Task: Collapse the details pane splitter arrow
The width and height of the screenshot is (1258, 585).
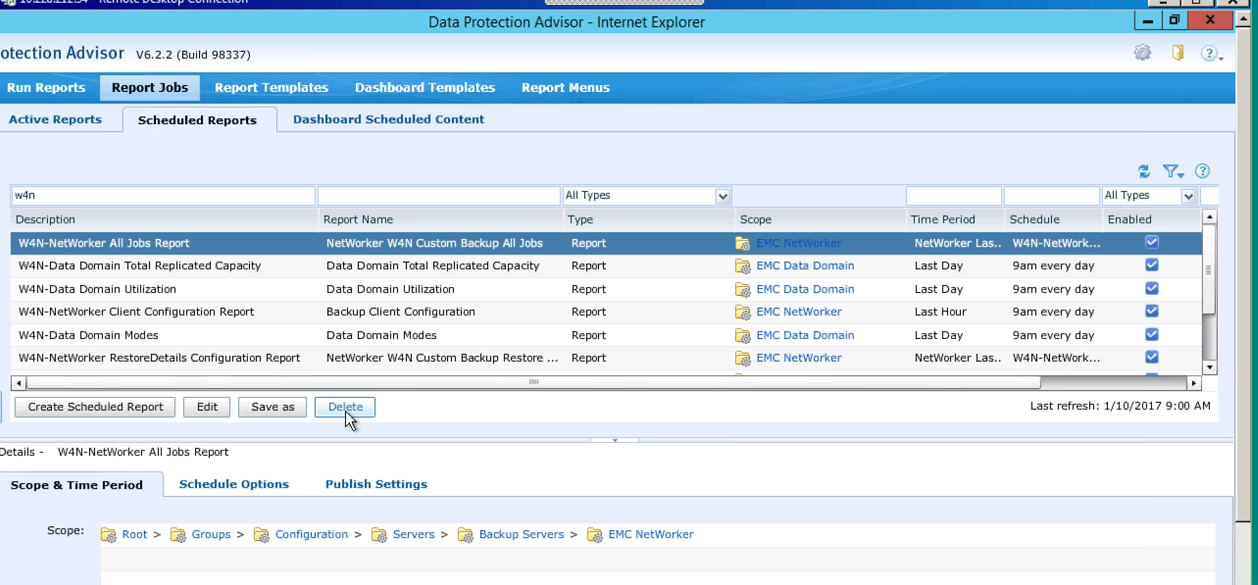Action: click(x=614, y=440)
